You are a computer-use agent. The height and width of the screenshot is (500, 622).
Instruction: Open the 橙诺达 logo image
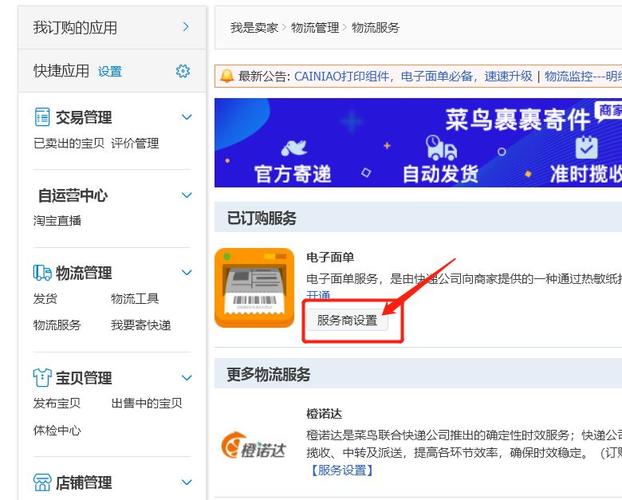coord(253,445)
